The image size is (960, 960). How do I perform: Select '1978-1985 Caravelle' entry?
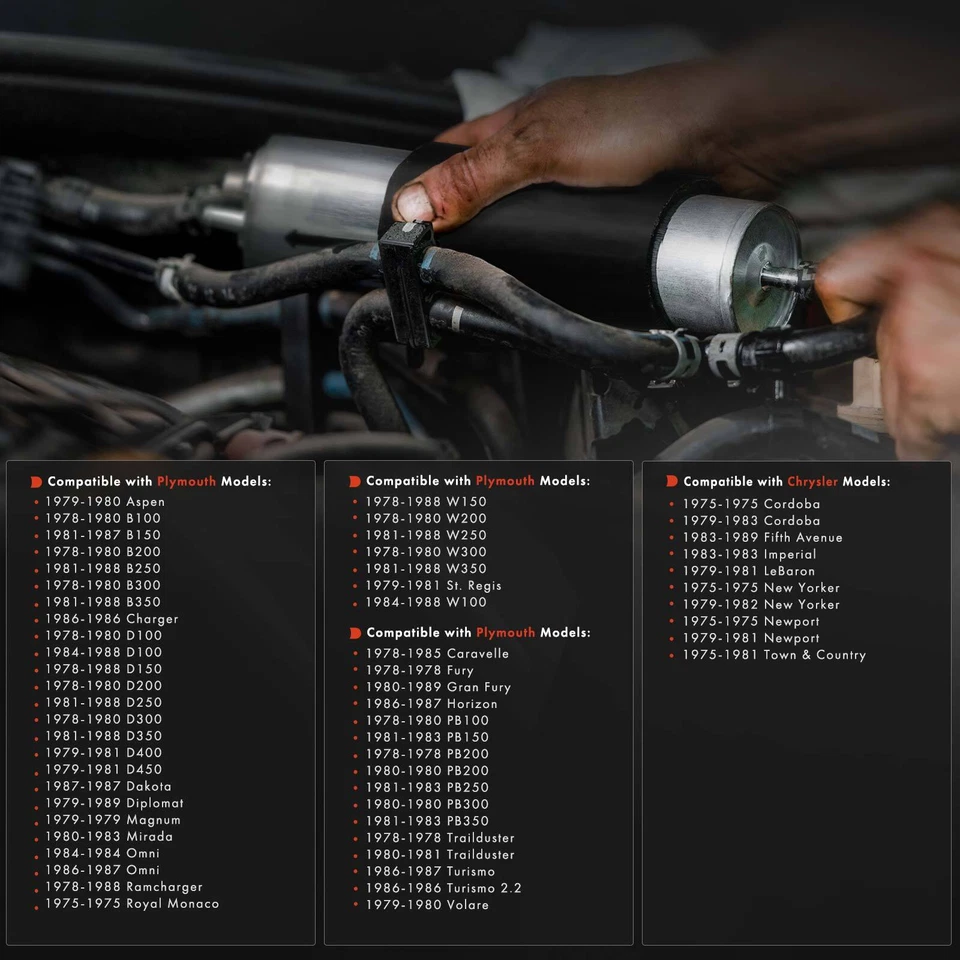[x=437, y=653]
